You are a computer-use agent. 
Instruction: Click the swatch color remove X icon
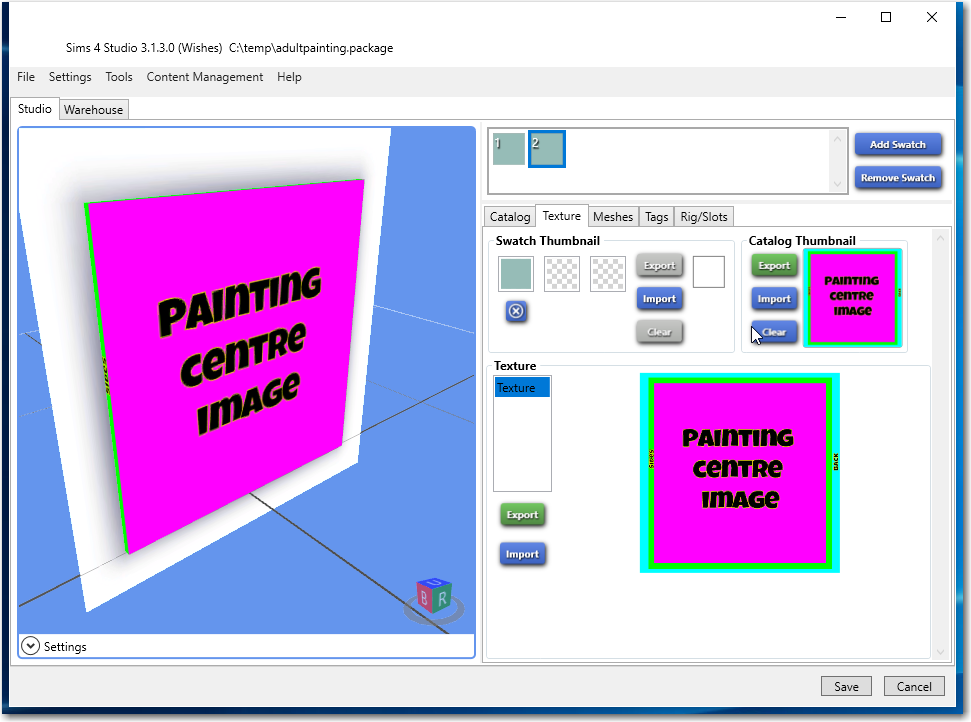(516, 311)
